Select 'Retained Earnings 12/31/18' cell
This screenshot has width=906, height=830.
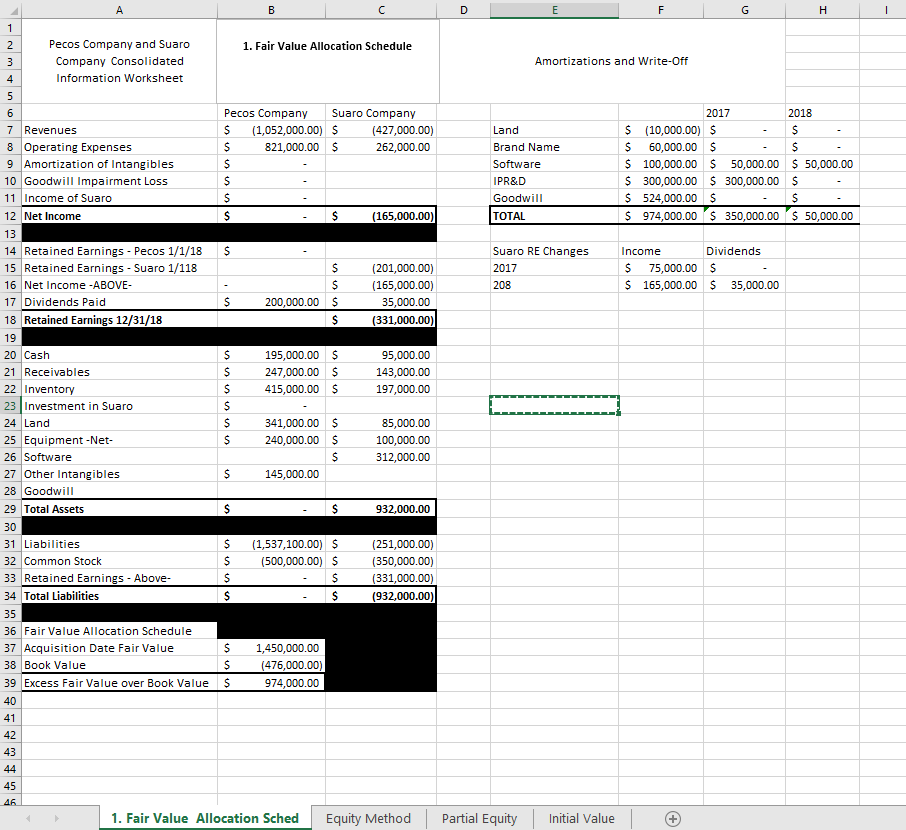(x=119, y=320)
